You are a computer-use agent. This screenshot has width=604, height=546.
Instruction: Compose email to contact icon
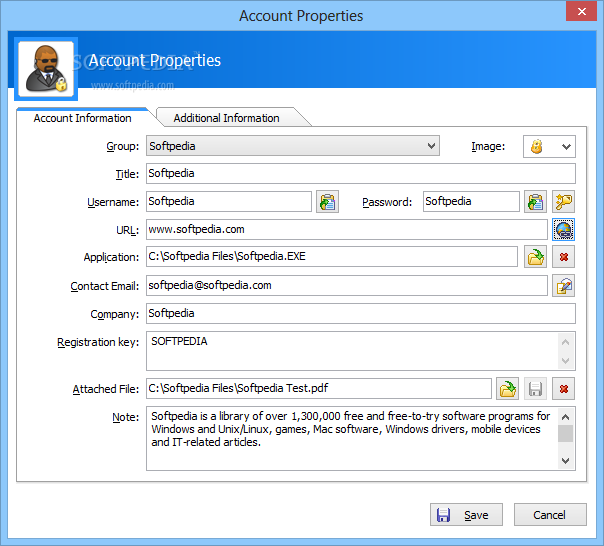click(x=564, y=286)
